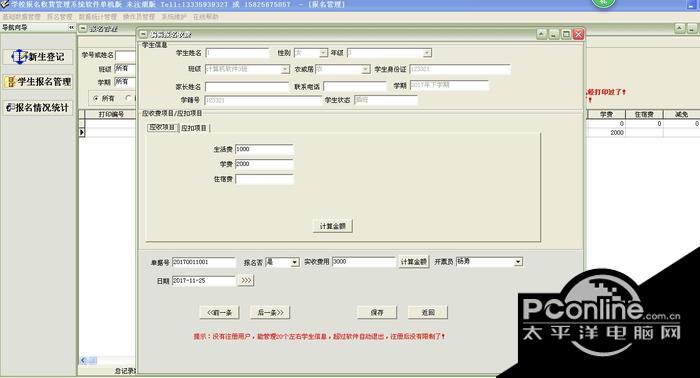Image resolution: width=700 pixels, height=378 pixels.
Task: Click the 家长姓名 input field
Action: pyautogui.click(x=247, y=87)
